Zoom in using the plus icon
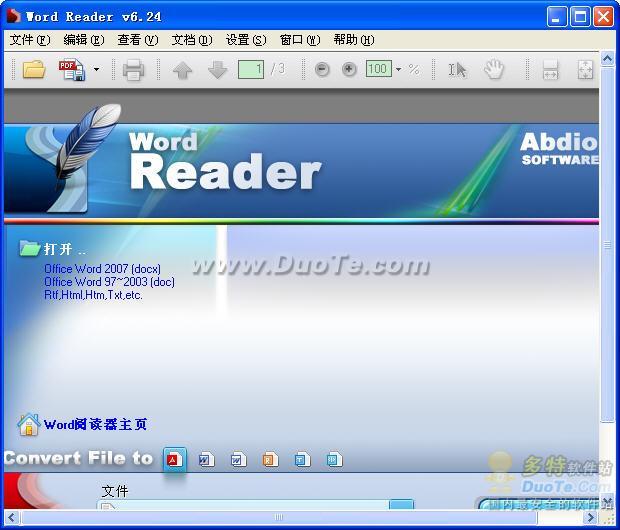 tap(349, 70)
